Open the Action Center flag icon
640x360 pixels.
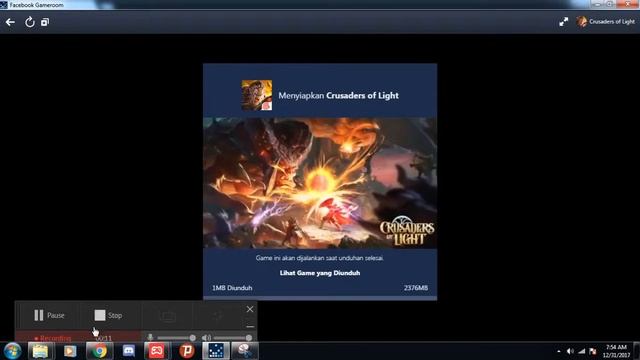click(x=593, y=351)
